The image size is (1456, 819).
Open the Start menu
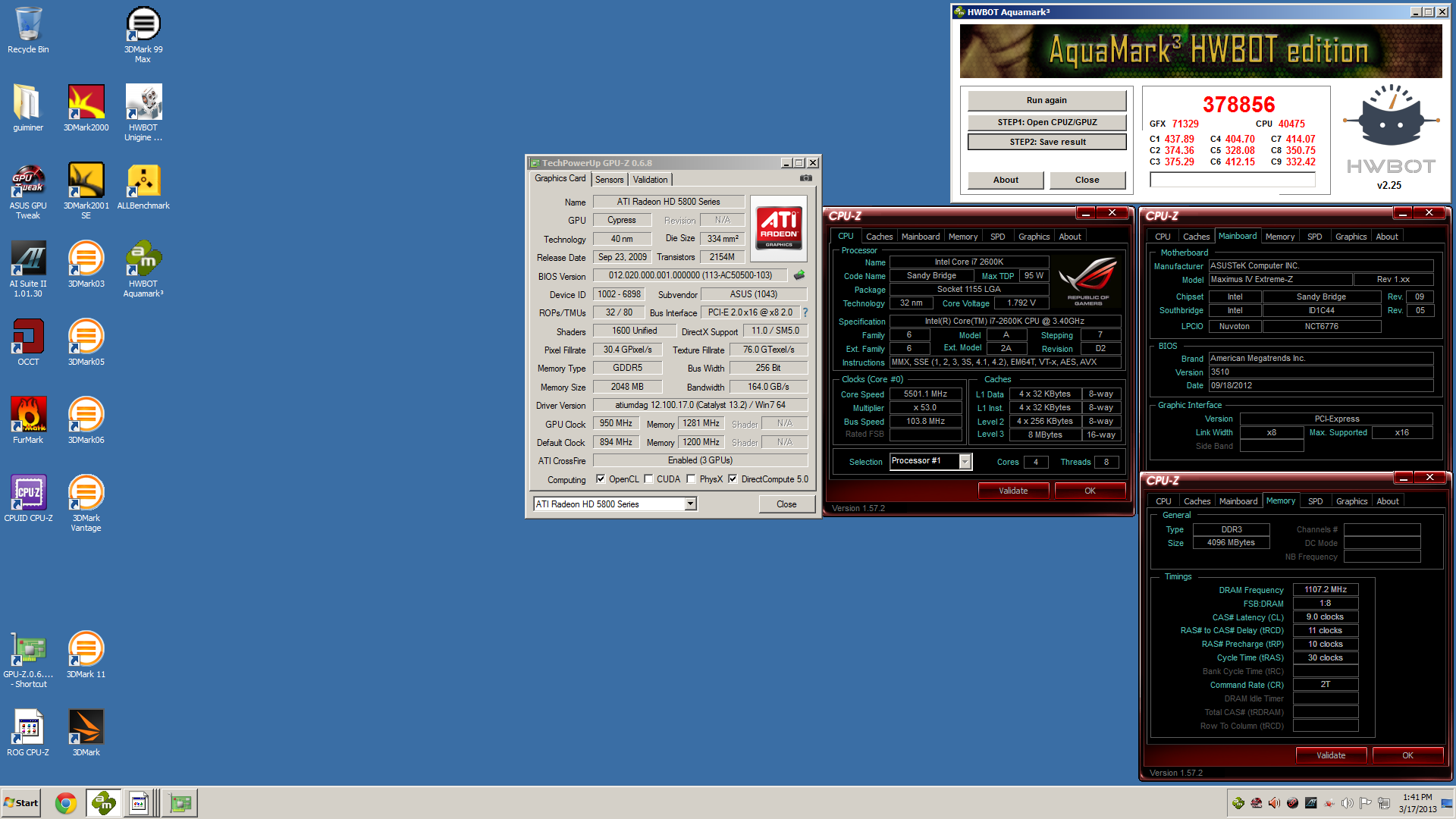pyautogui.click(x=20, y=803)
